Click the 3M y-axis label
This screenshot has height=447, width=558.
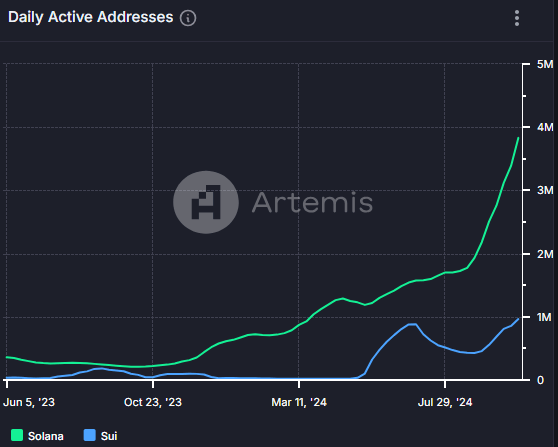coord(545,190)
